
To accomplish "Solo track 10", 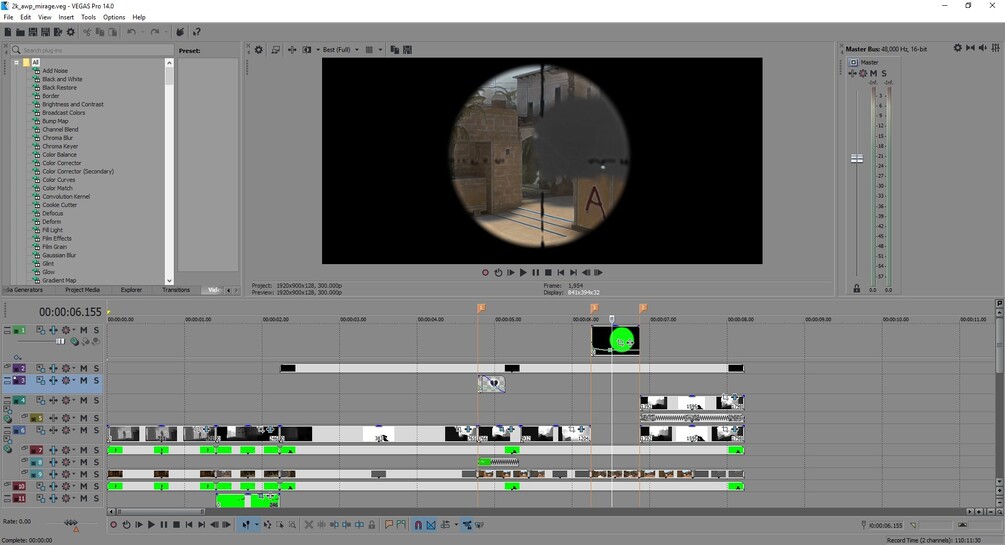I will point(96,487).
